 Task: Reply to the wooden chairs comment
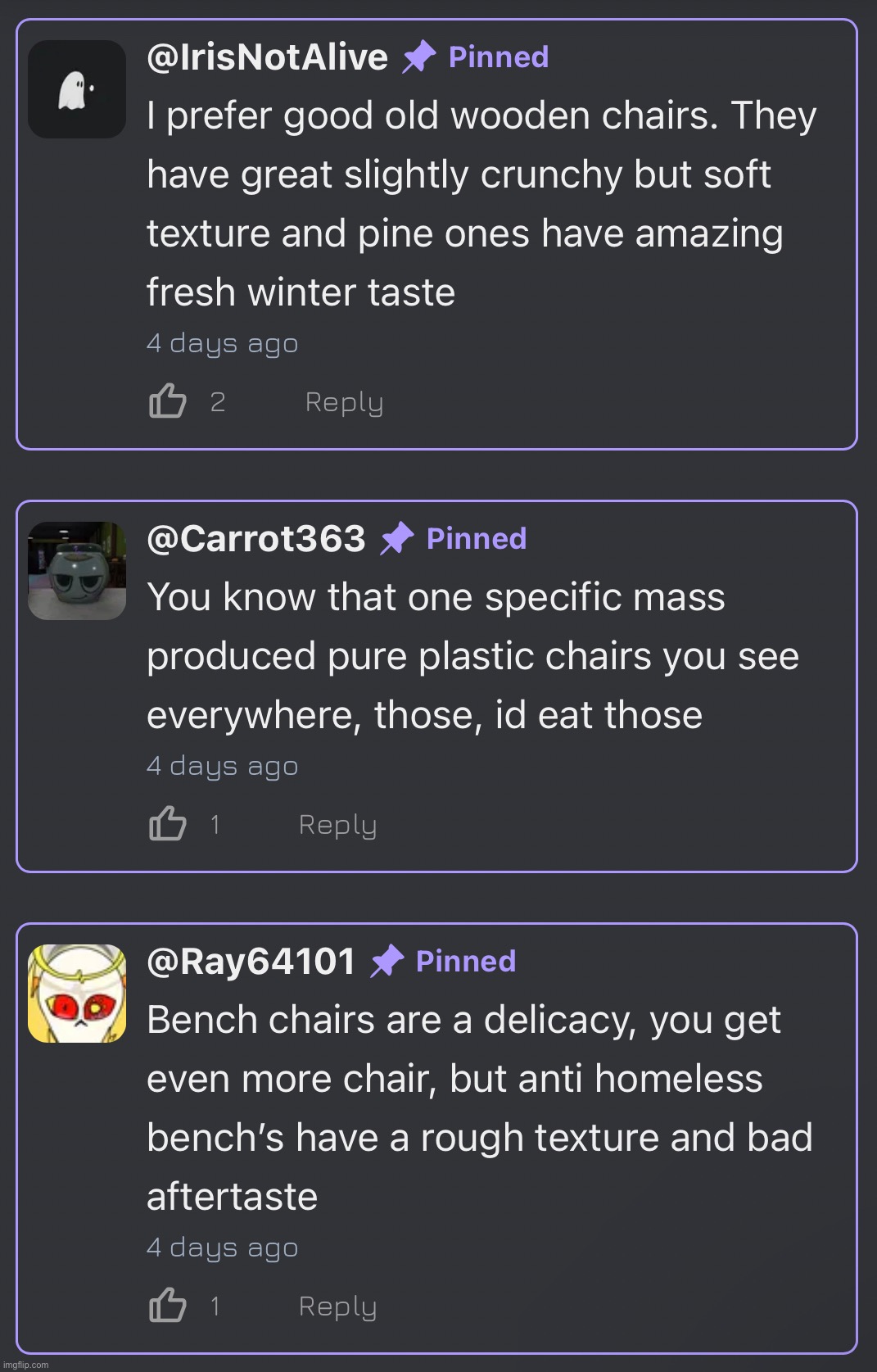click(x=344, y=402)
